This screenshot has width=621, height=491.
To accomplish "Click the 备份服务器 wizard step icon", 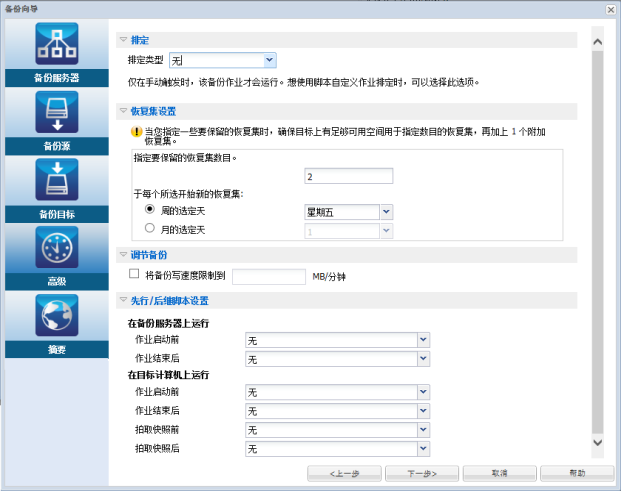I will 57,44.
